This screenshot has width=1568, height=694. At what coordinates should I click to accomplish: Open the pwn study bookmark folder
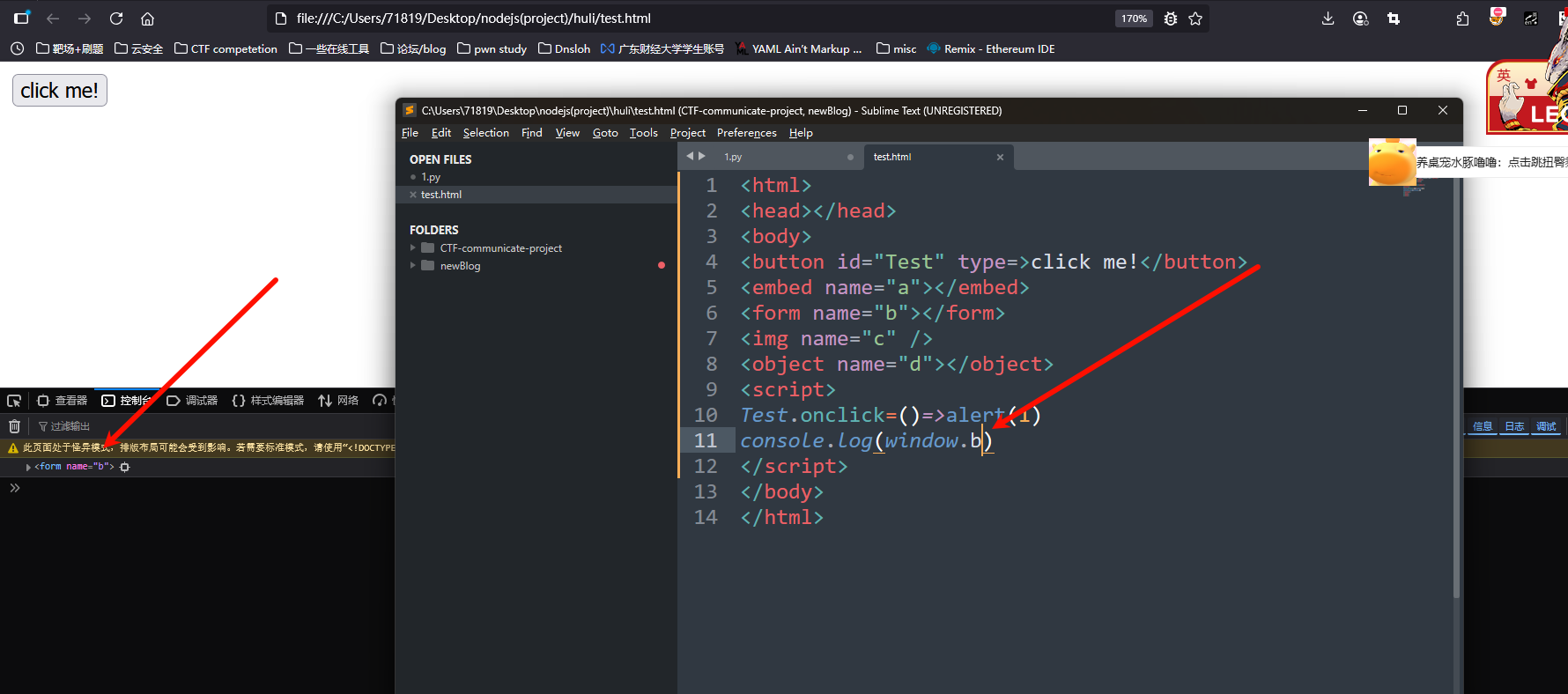click(492, 48)
